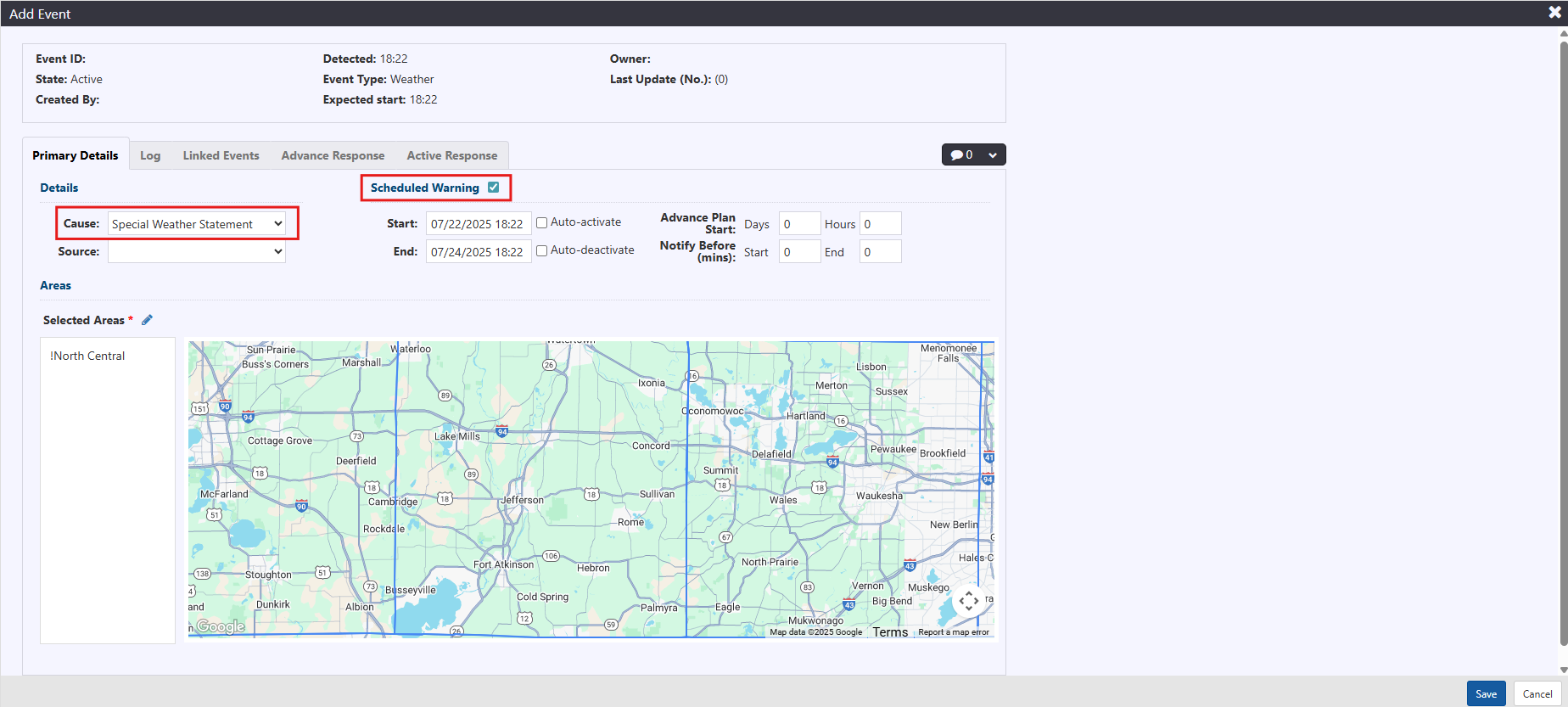The image size is (1568, 707).
Task: Click the Advance Plan Start Days field
Action: click(798, 224)
